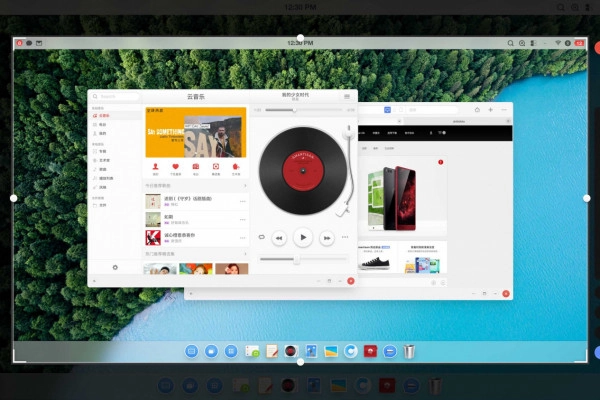Open more options beside the next-track button
Viewport: 600px width, 400px height.
pyautogui.click(x=345, y=237)
